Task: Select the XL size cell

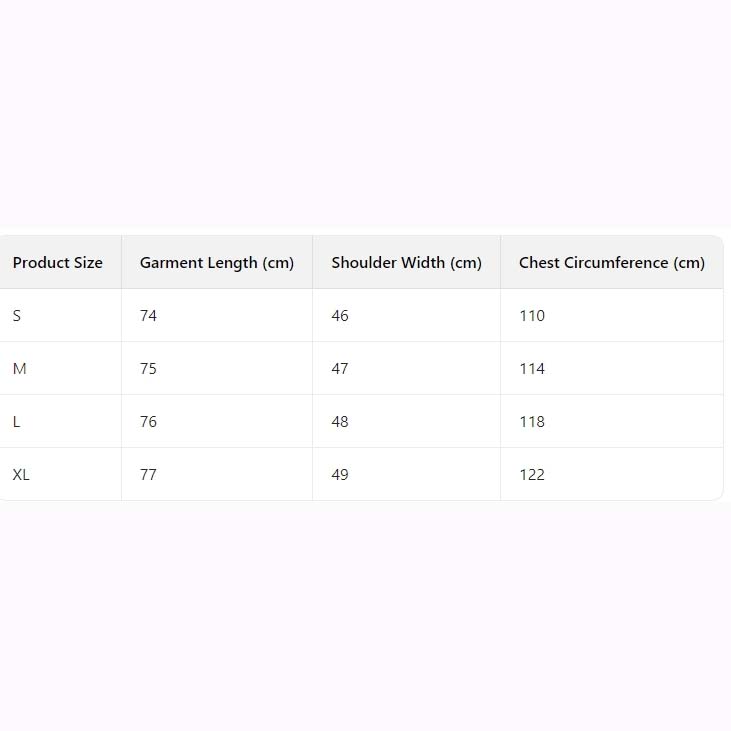Action: (x=21, y=475)
